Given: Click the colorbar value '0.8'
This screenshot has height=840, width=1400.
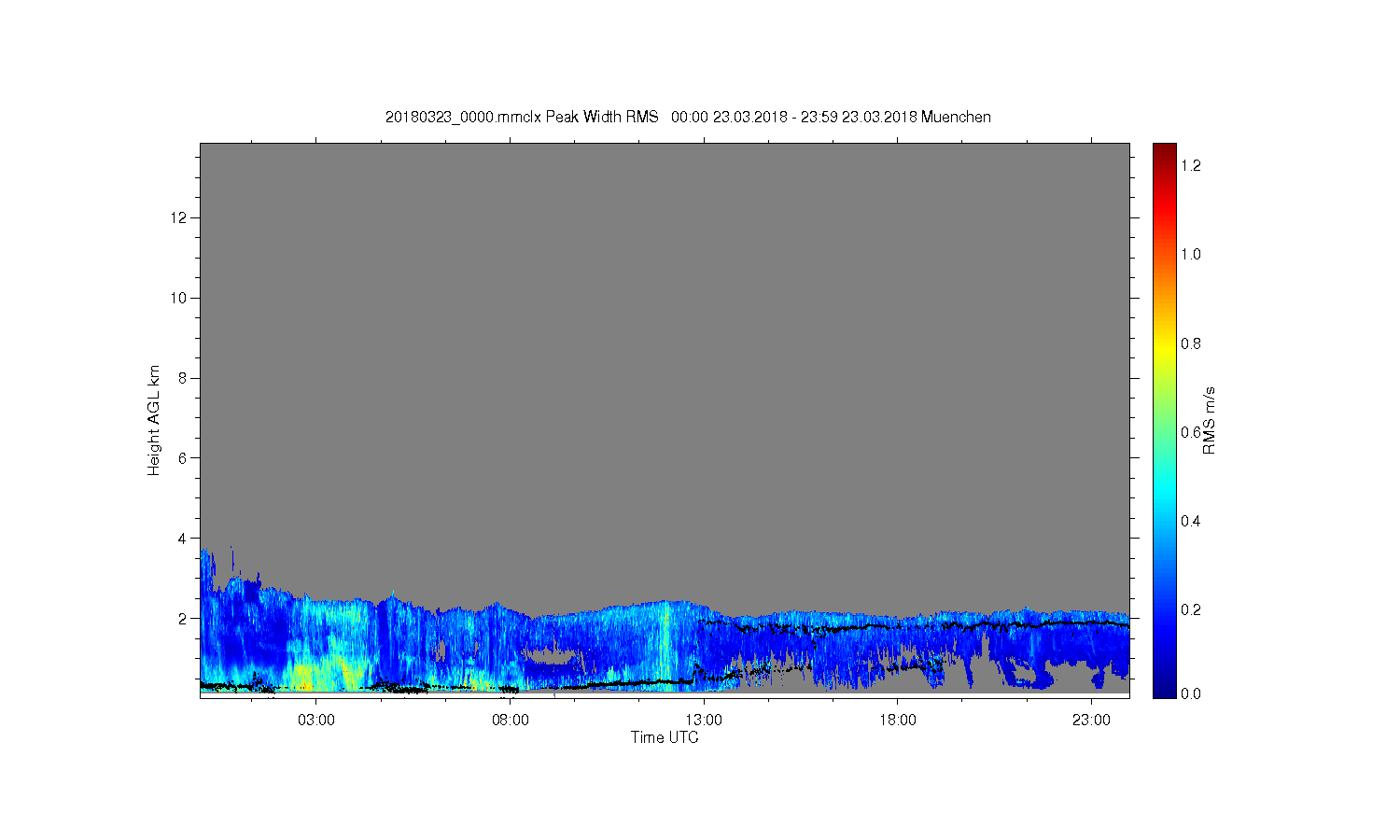Looking at the screenshot, I should [x=1191, y=343].
